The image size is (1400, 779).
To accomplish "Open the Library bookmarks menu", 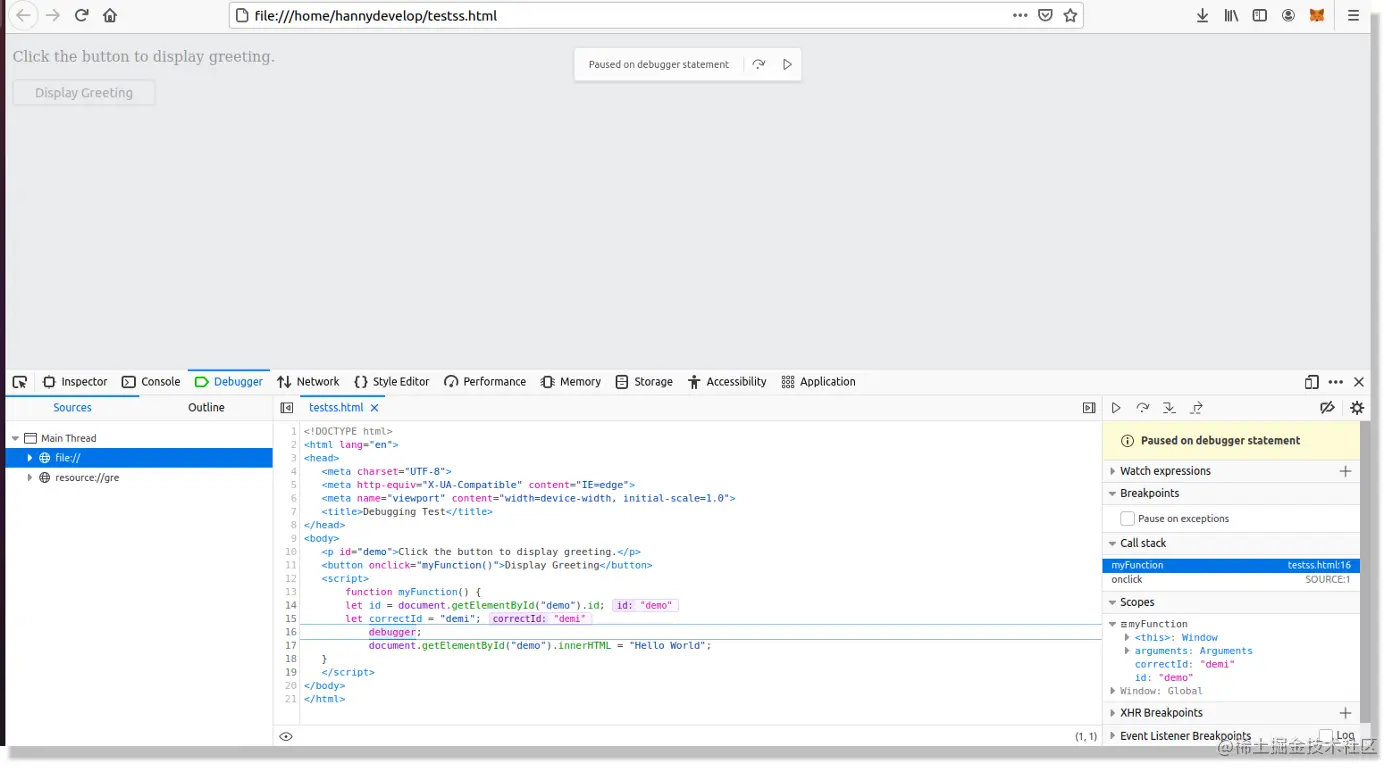I will pos(1231,15).
